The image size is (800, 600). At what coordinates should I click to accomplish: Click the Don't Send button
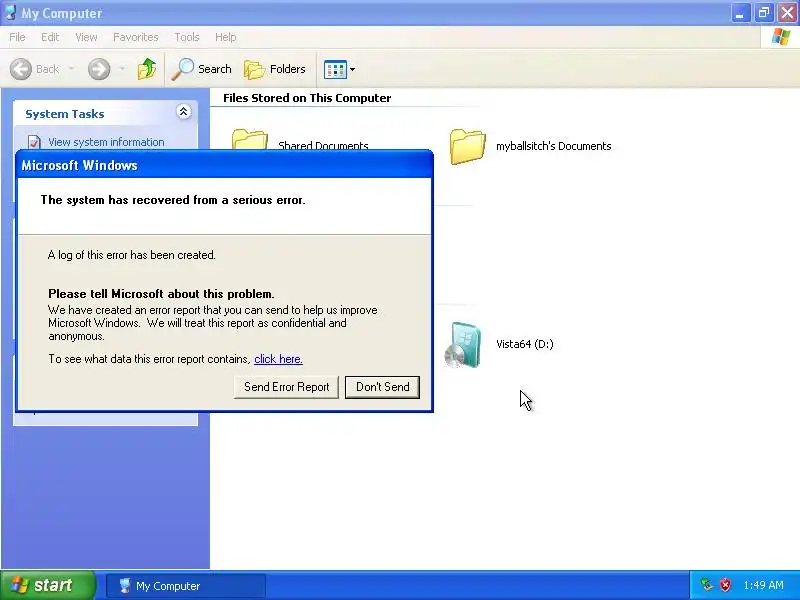point(383,387)
